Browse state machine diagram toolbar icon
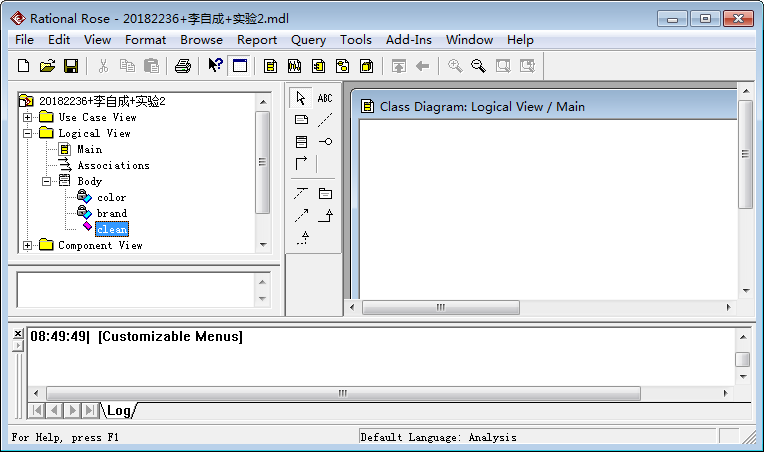Image resolution: width=764 pixels, height=452 pixels. (343, 66)
